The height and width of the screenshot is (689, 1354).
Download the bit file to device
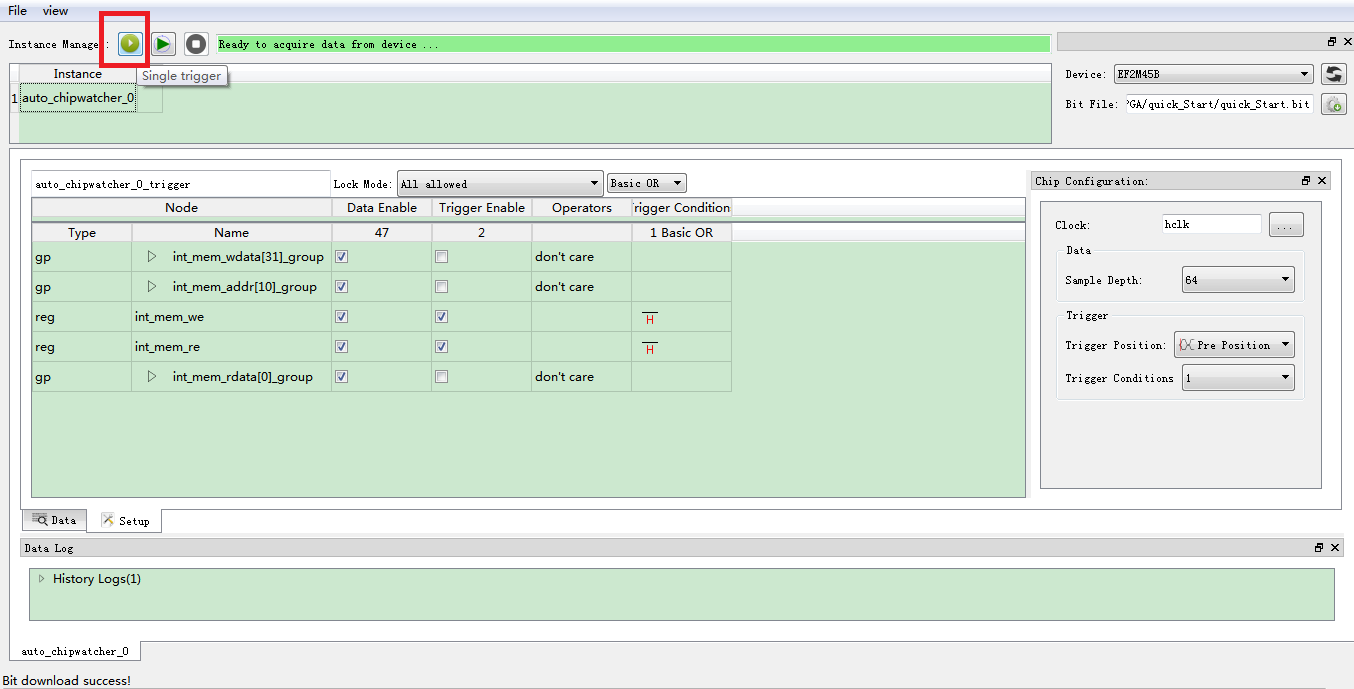tap(1333, 104)
